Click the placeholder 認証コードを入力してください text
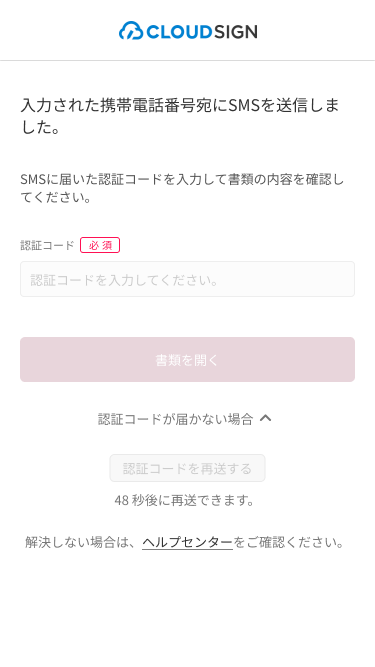The image size is (375, 667). 125,280
